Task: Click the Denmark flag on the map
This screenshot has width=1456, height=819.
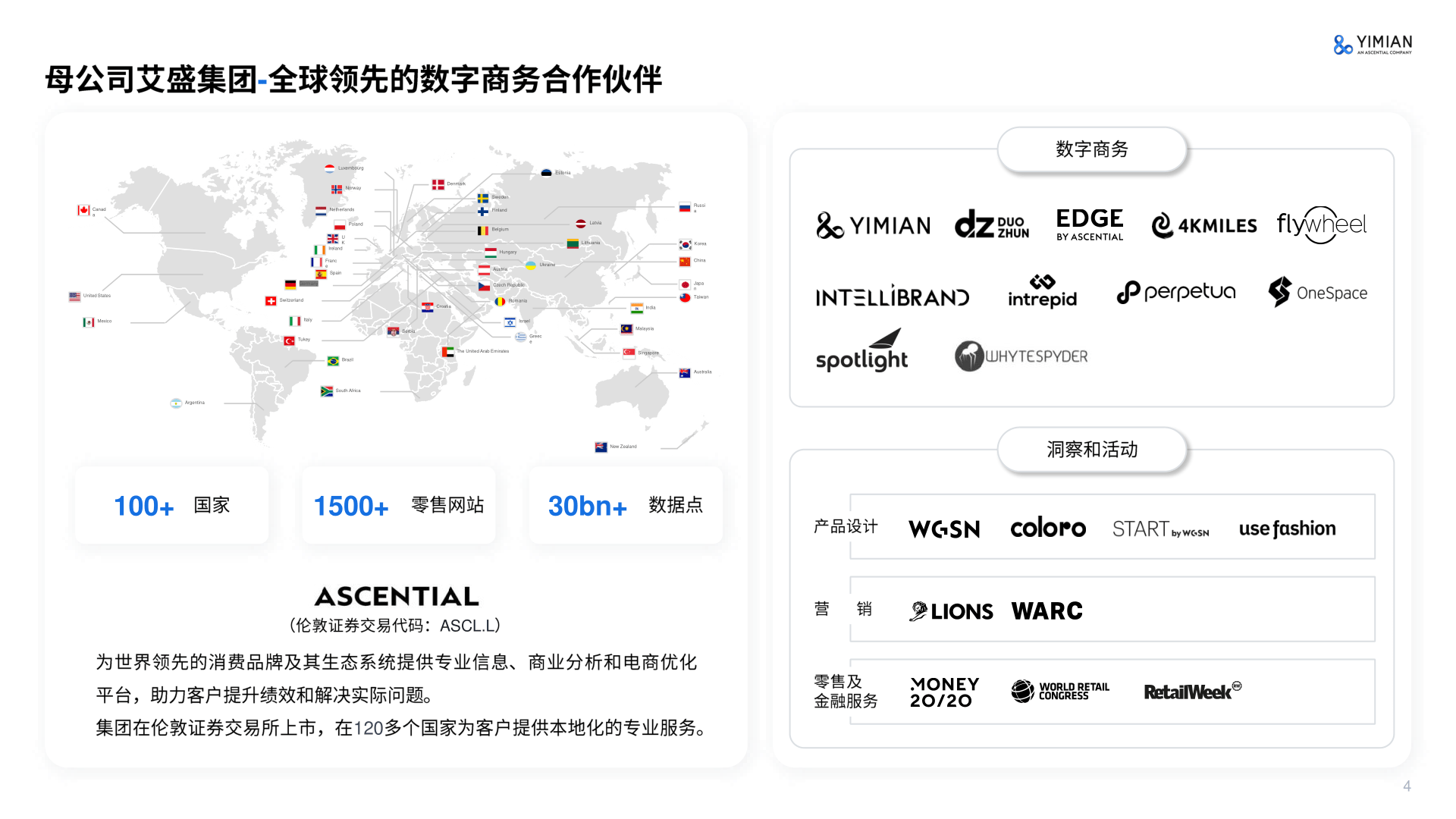Action: (x=438, y=184)
